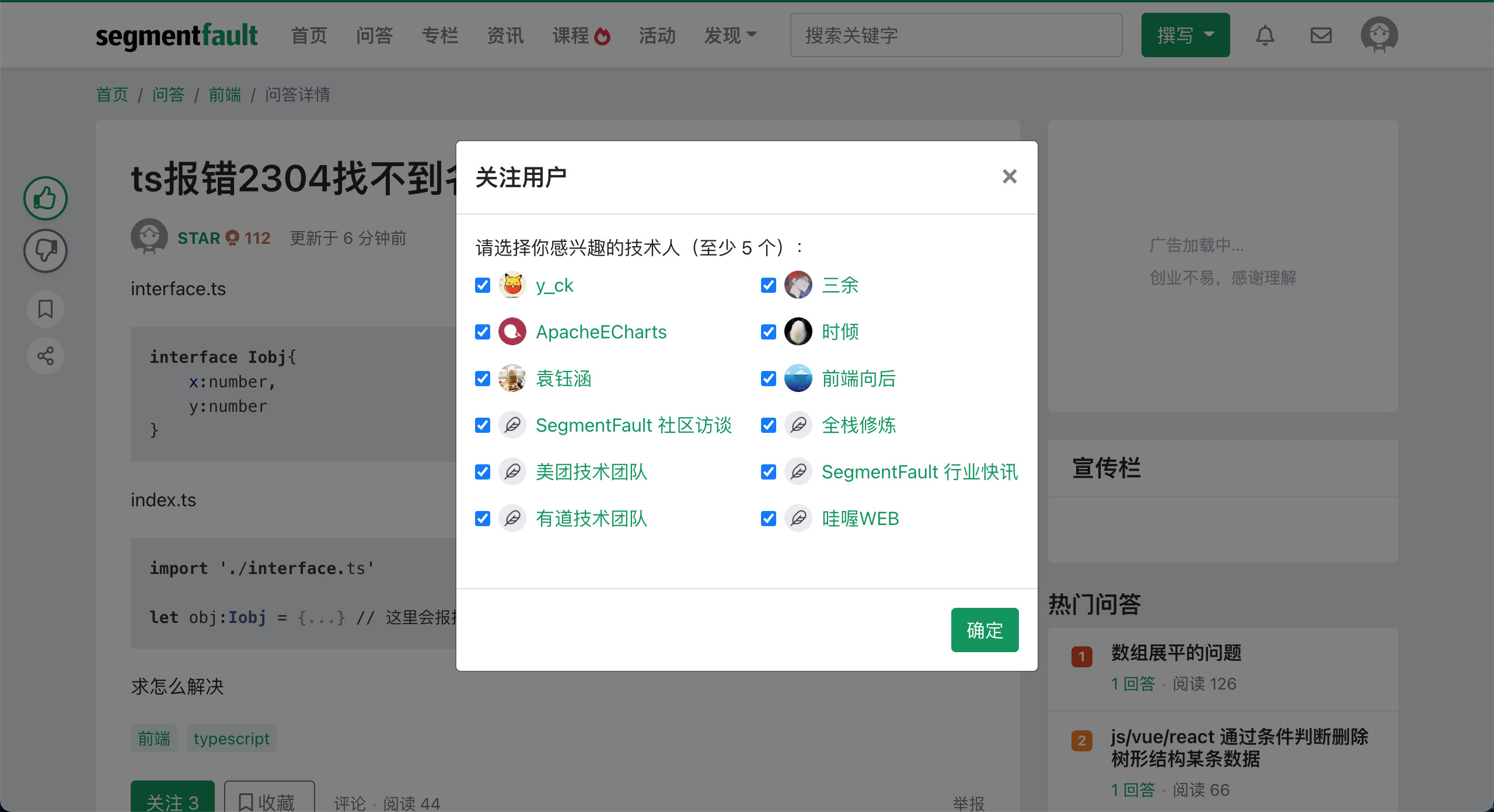This screenshot has height=812, width=1494.
Task: Click author name STAR link
Action: pos(199,238)
